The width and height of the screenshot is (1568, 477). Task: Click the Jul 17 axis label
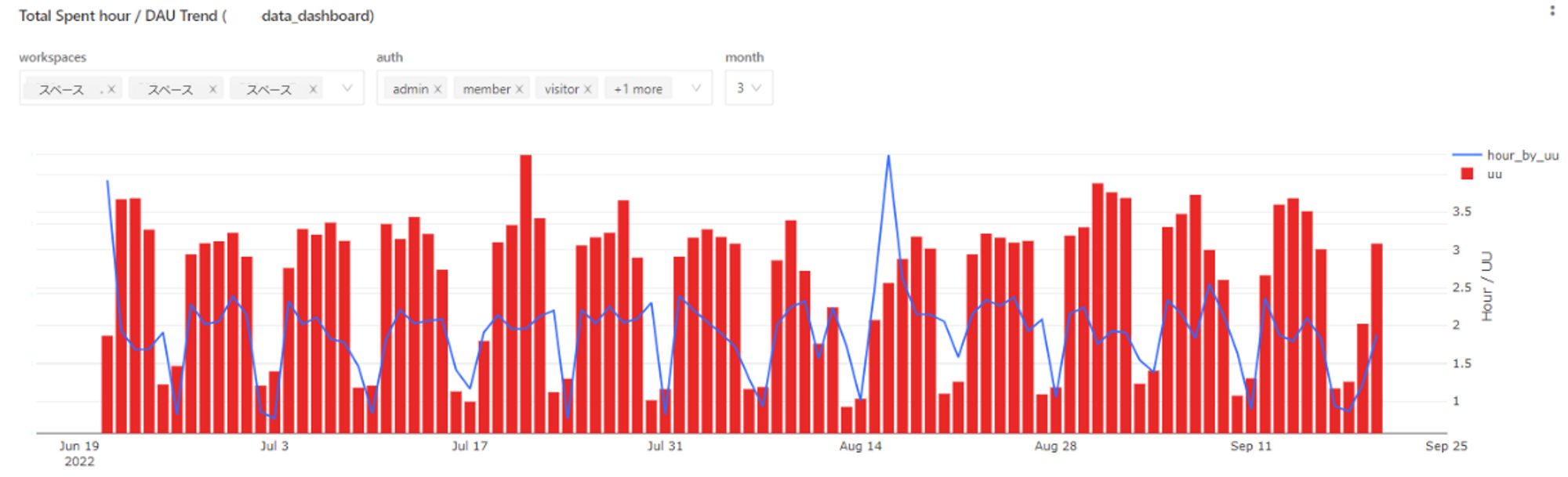click(470, 446)
